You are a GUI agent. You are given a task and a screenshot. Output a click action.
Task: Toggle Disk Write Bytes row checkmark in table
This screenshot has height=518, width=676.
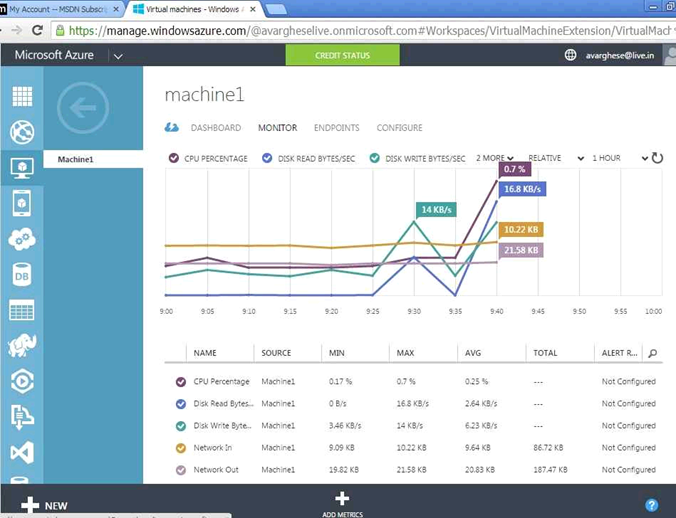(x=181, y=426)
